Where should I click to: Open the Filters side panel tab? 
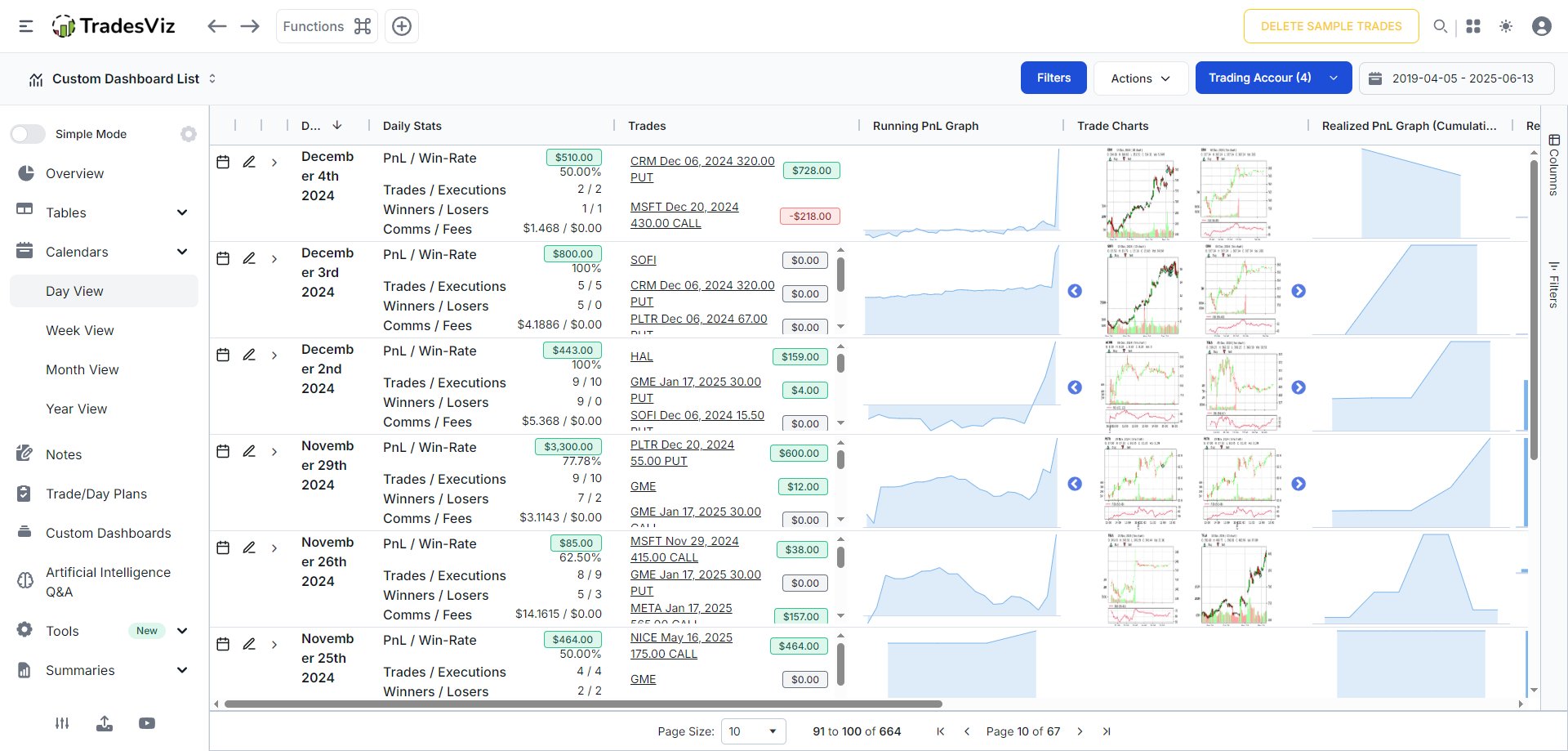pyautogui.click(x=1554, y=284)
